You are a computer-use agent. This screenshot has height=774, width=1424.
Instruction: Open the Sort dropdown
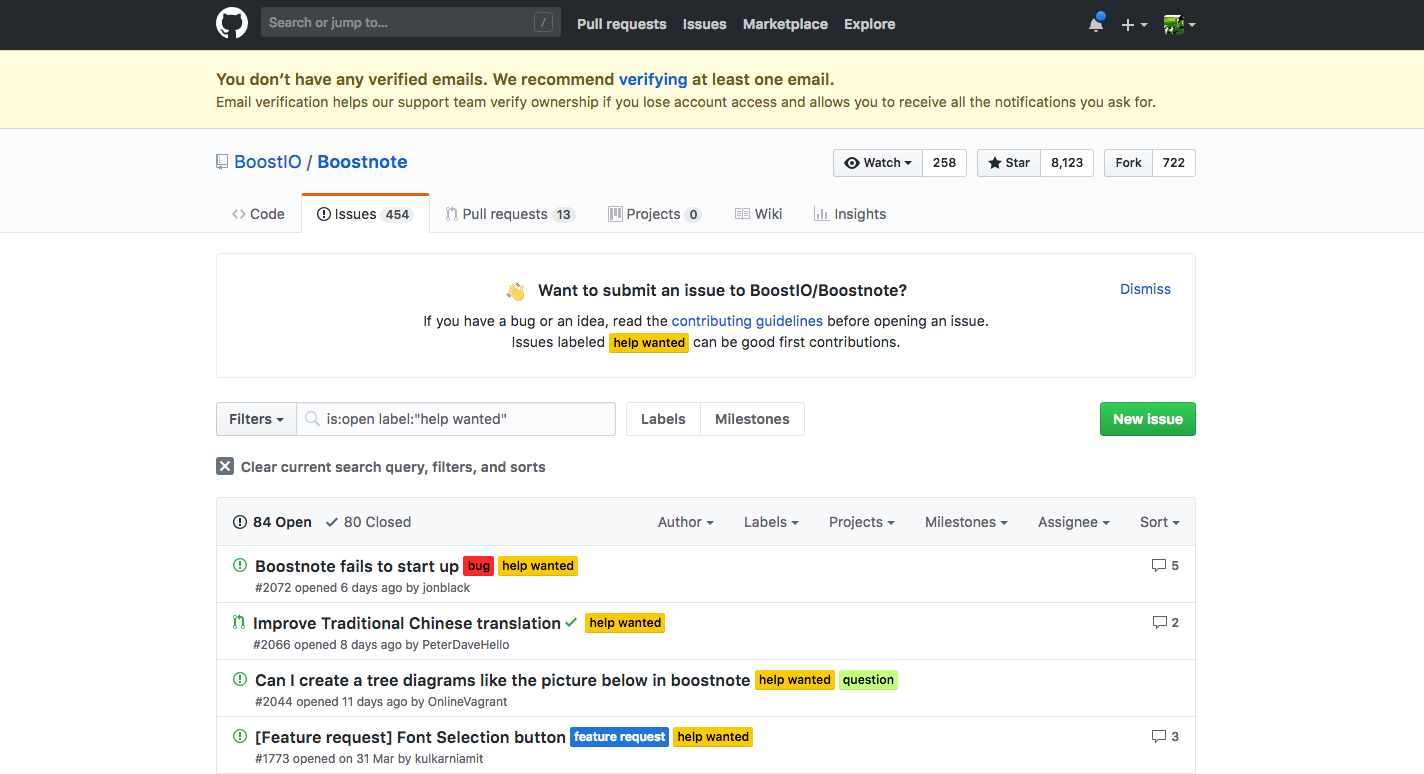(1160, 522)
